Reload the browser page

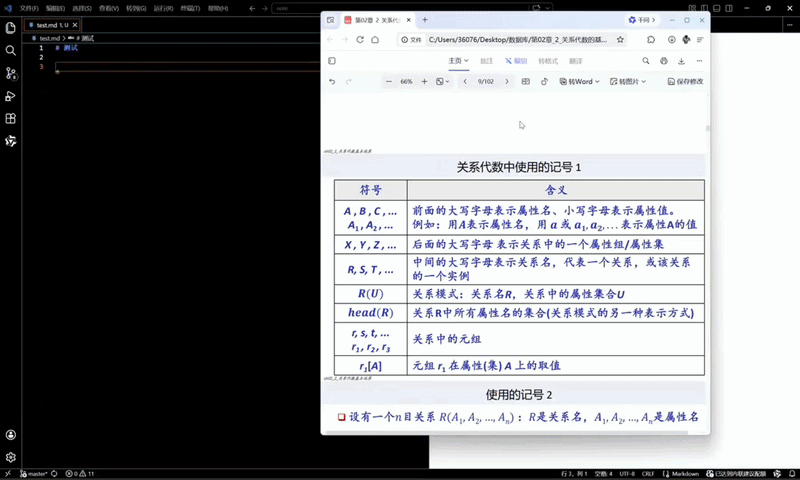pyautogui.click(x=360, y=40)
